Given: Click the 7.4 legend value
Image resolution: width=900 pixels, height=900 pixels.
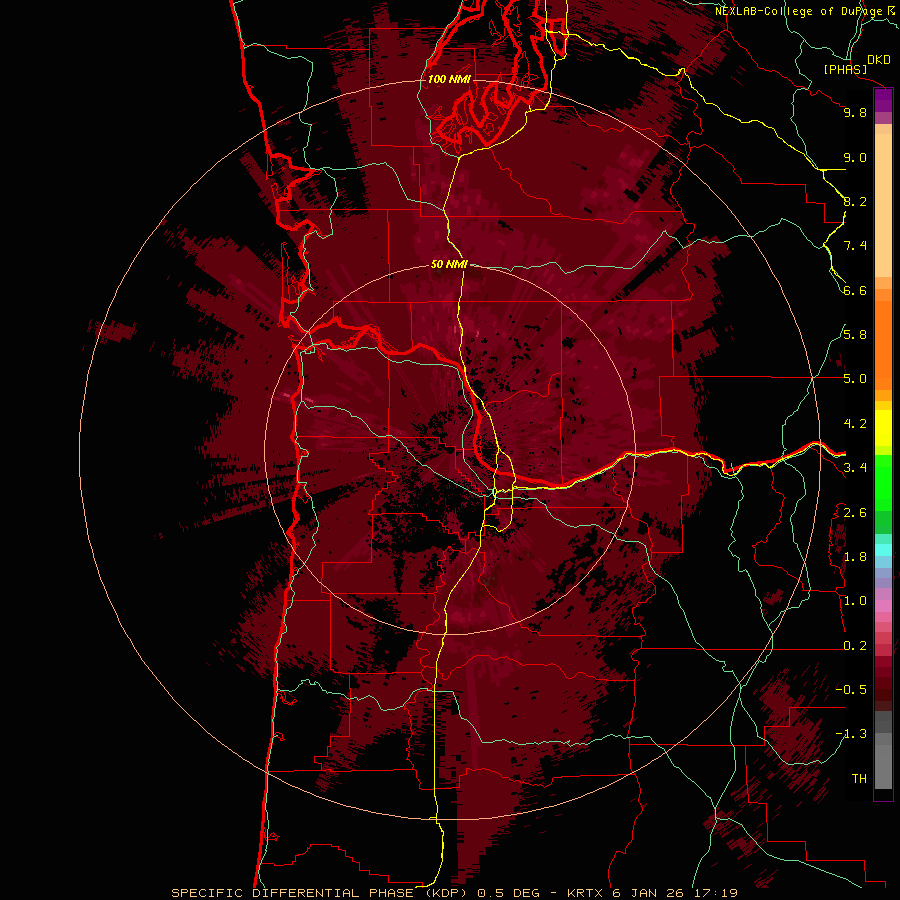Looking at the screenshot, I should tap(855, 246).
